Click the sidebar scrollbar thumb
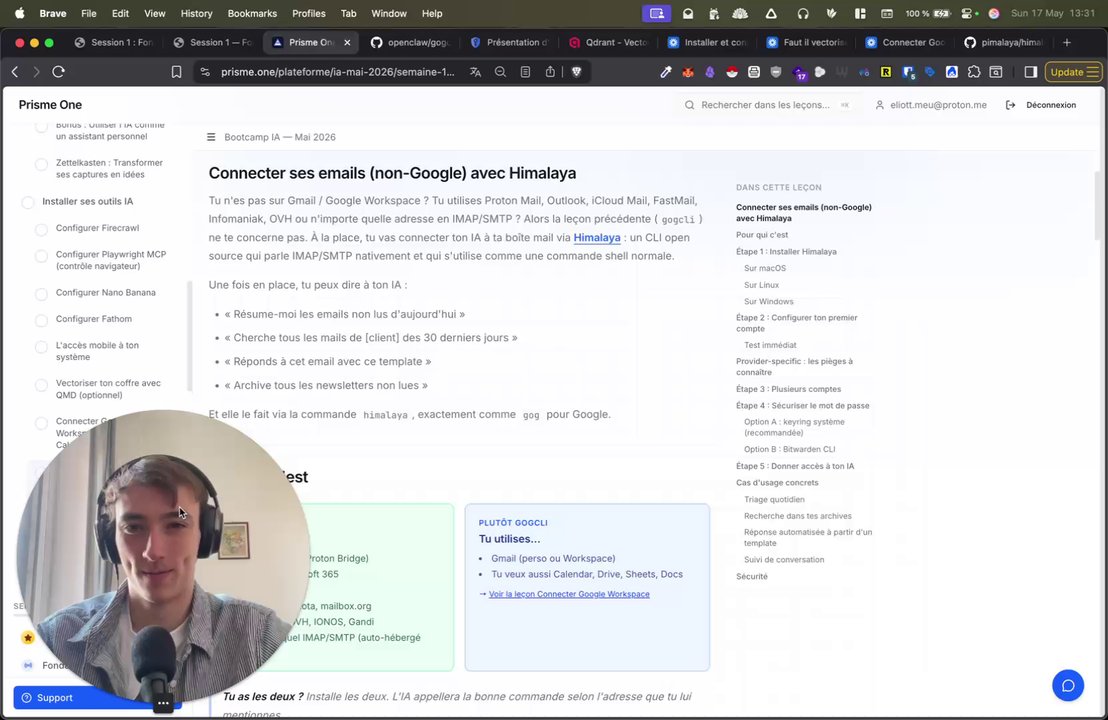The height and width of the screenshot is (720, 1108). pyautogui.click(x=189, y=336)
